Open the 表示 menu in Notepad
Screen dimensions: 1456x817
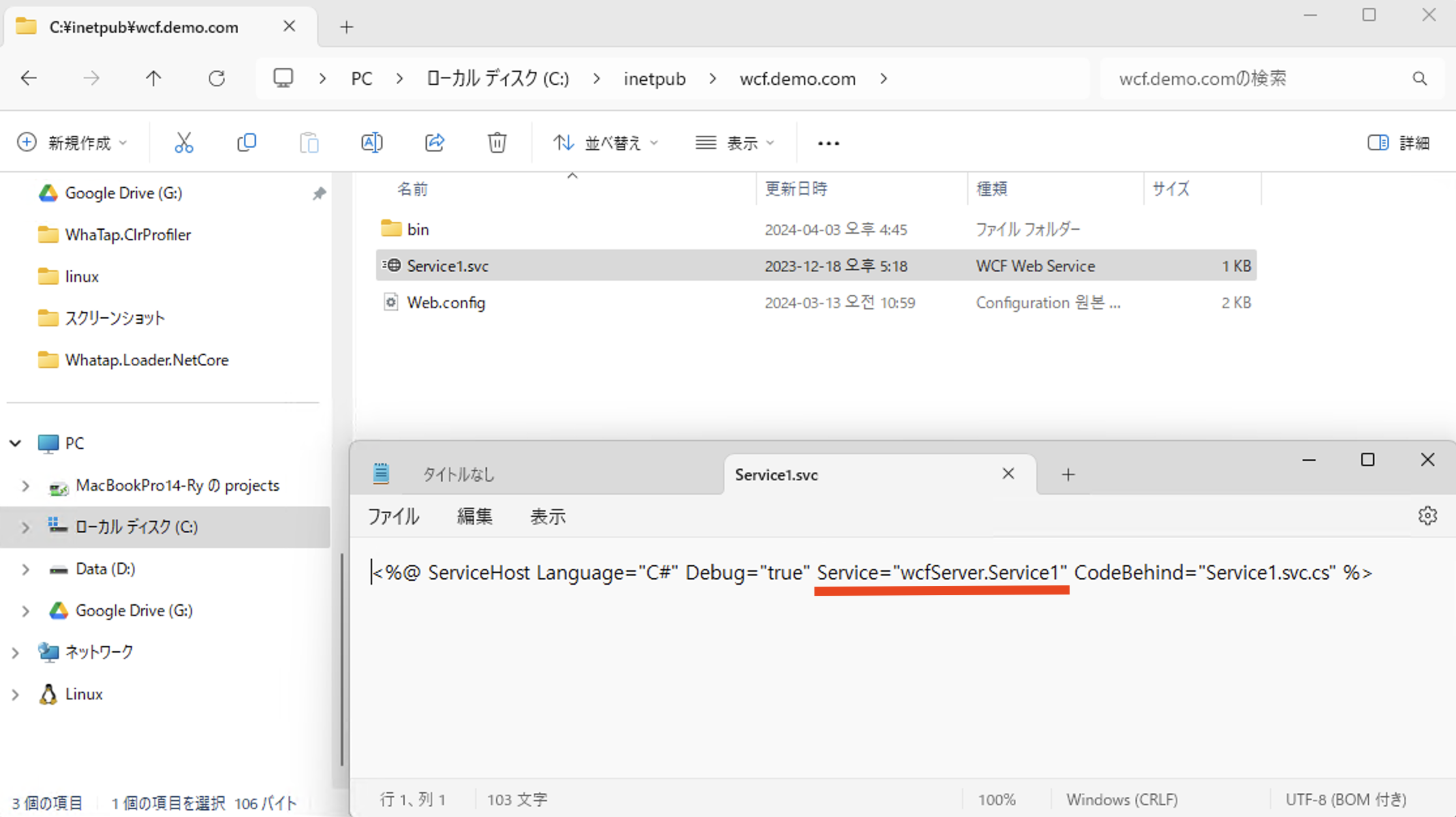[548, 516]
